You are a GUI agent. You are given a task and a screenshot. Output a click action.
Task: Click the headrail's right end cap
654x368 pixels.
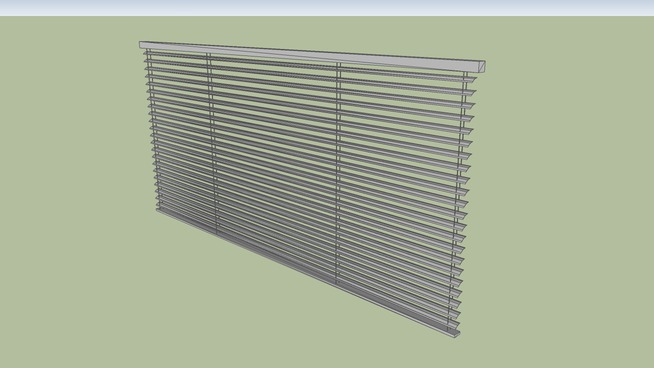click(x=483, y=66)
